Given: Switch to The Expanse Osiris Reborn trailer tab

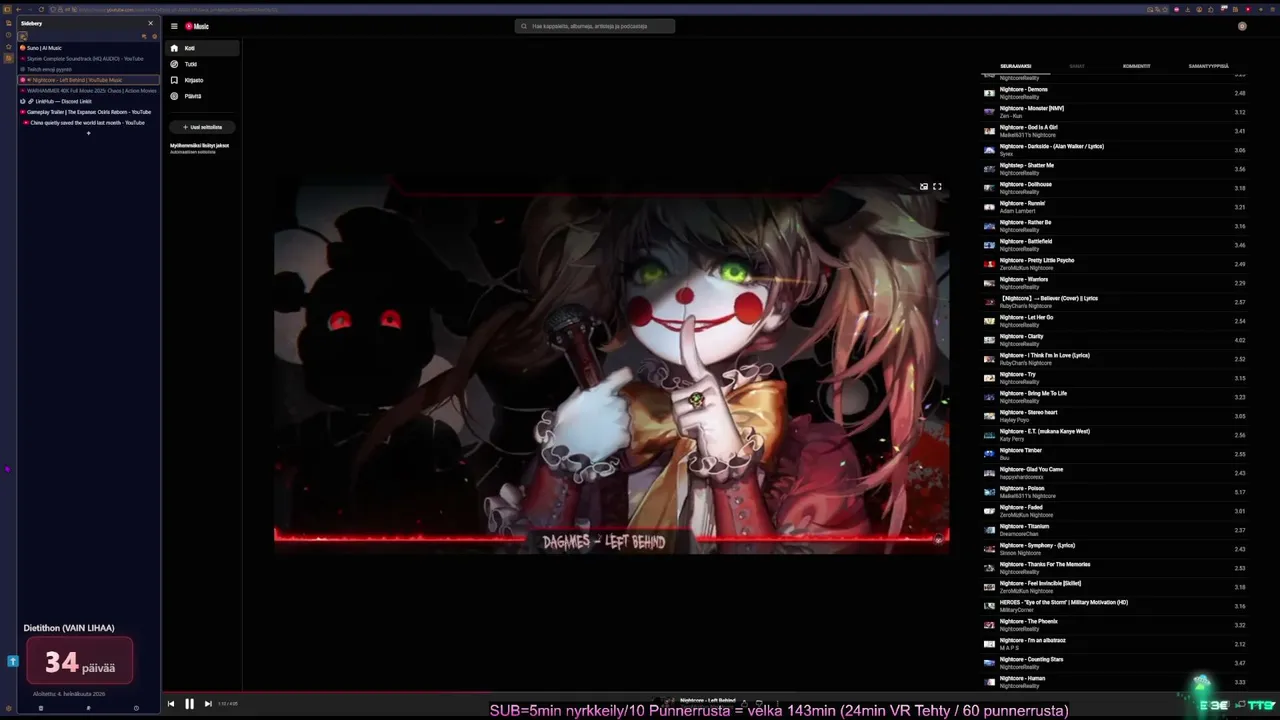Looking at the screenshot, I should click(x=88, y=112).
